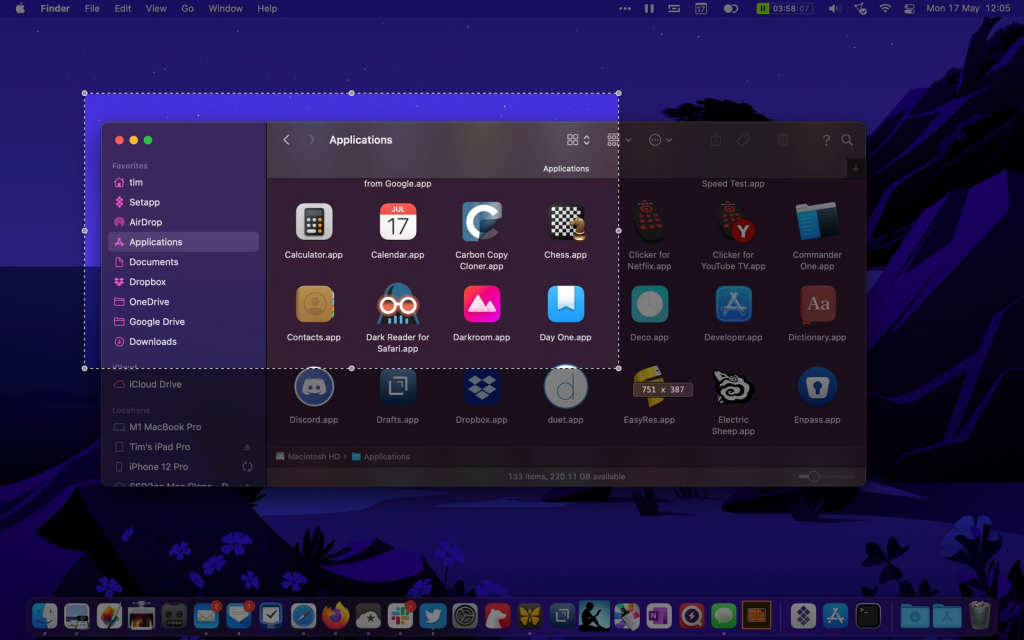This screenshot has width=1024, height=640.
Task: Select the Carbon Copy Cloner.app icon
Action: click(481, 222)
